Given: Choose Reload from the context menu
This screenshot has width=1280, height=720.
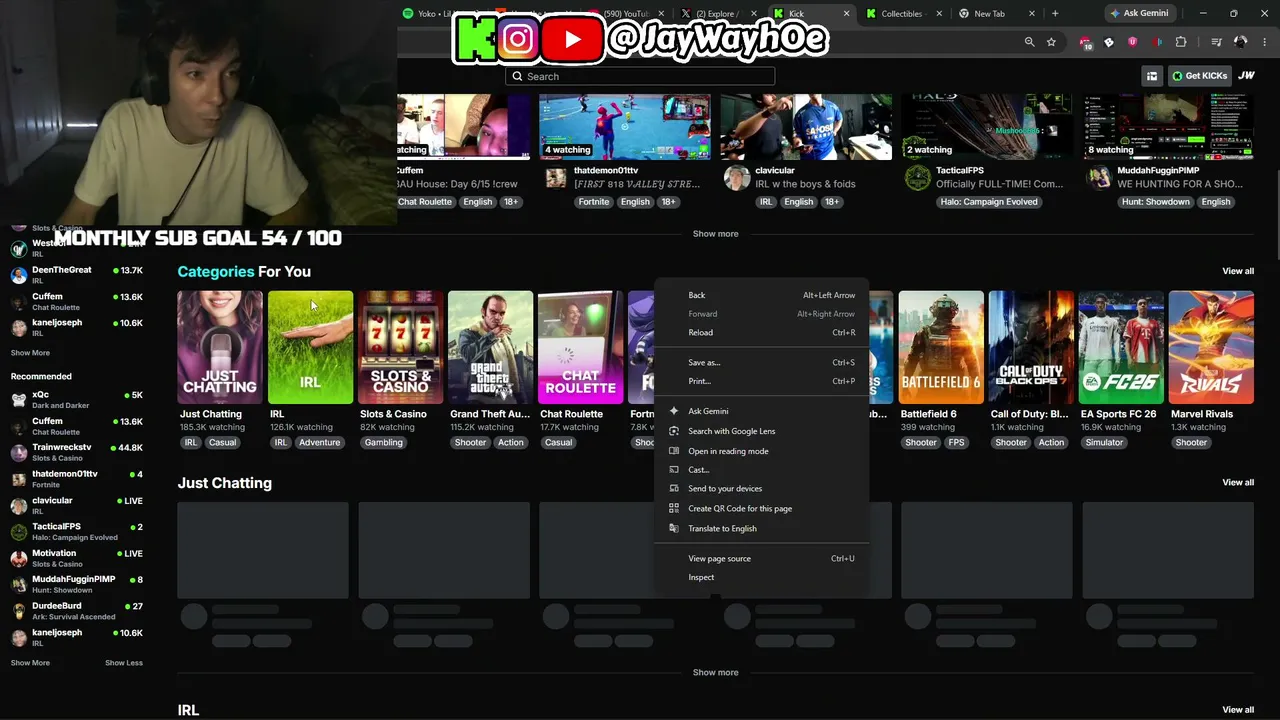Looking at the screenshot, I should tap(762, 333).
